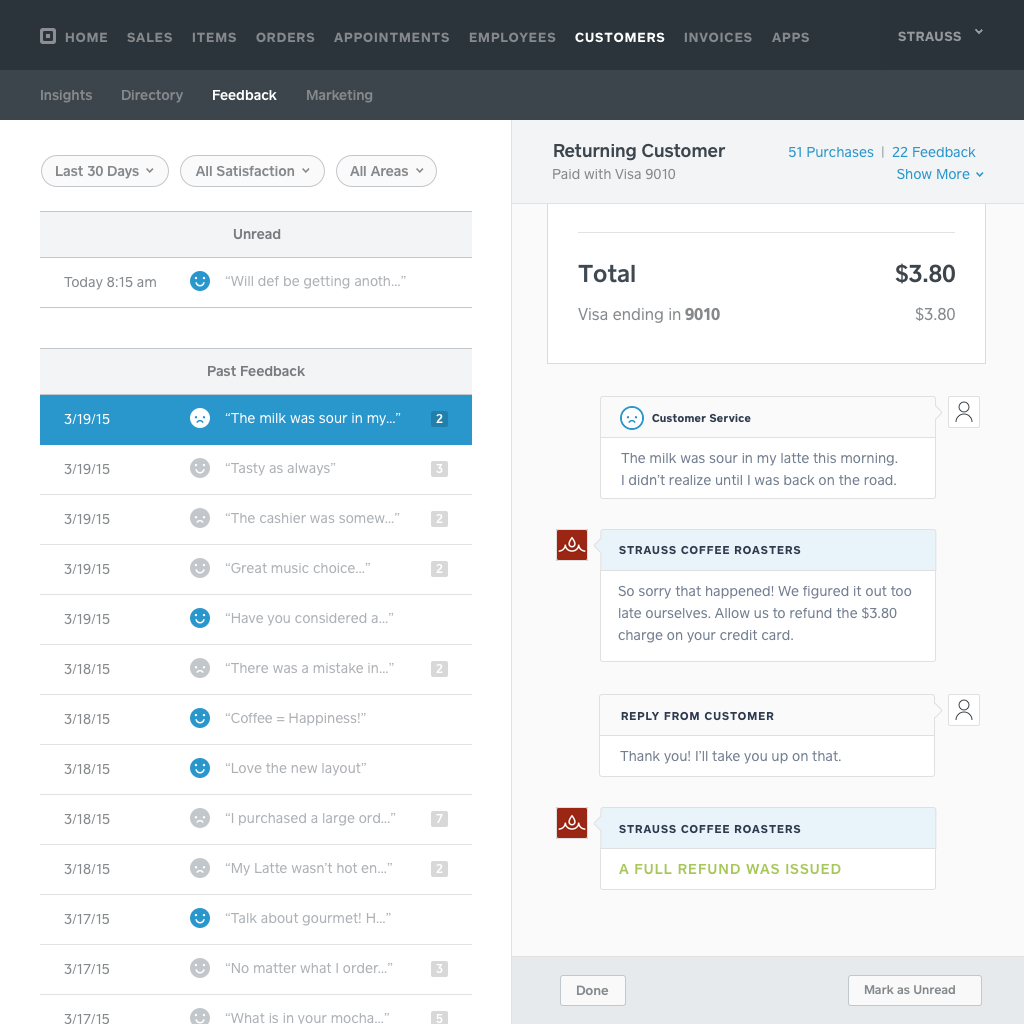Open the Items section
This screenshot has width=1024, height=1024.
(214, 37)
